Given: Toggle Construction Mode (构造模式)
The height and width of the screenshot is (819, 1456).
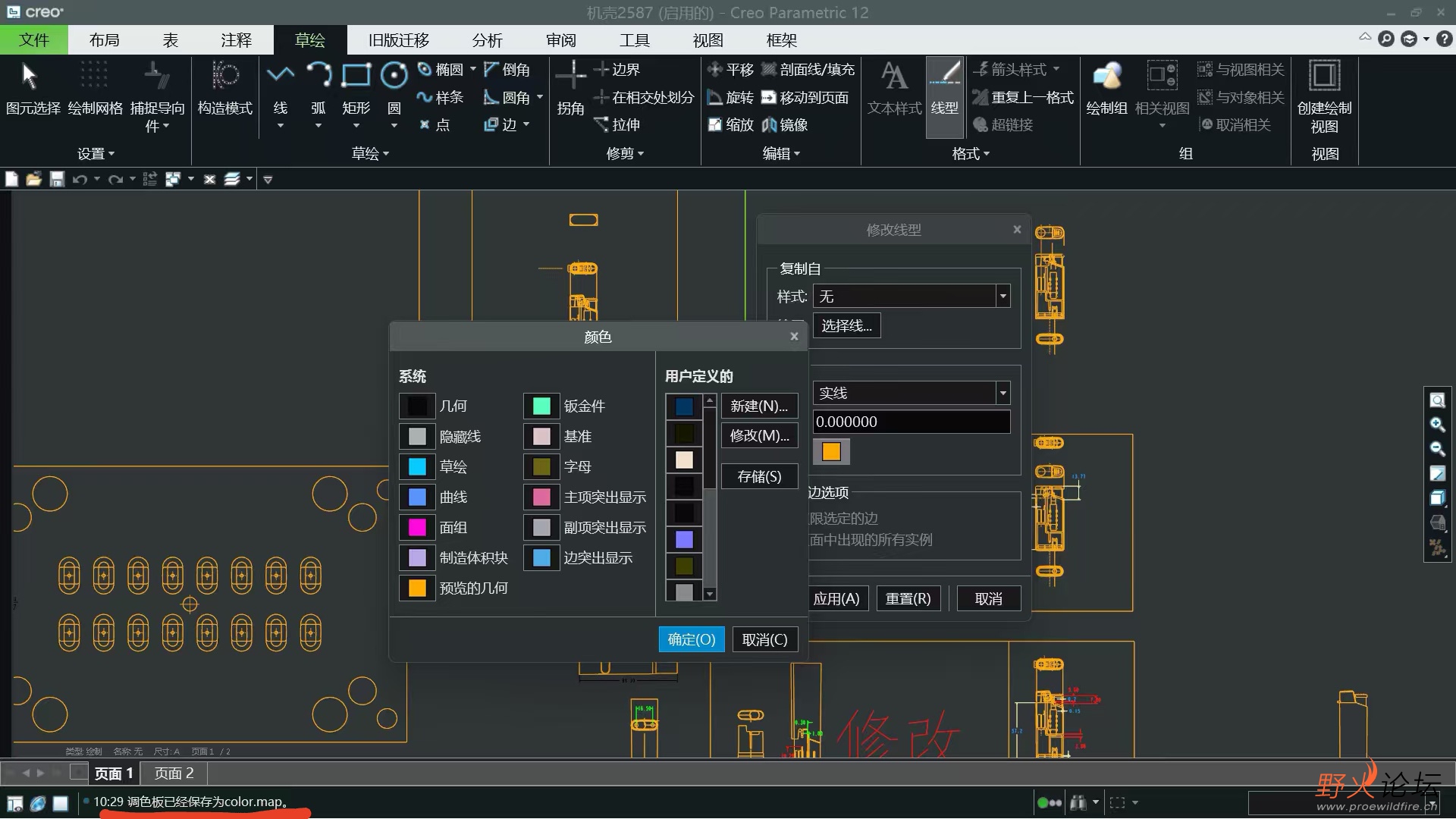Looking at the screenshot, I should 224,76.
